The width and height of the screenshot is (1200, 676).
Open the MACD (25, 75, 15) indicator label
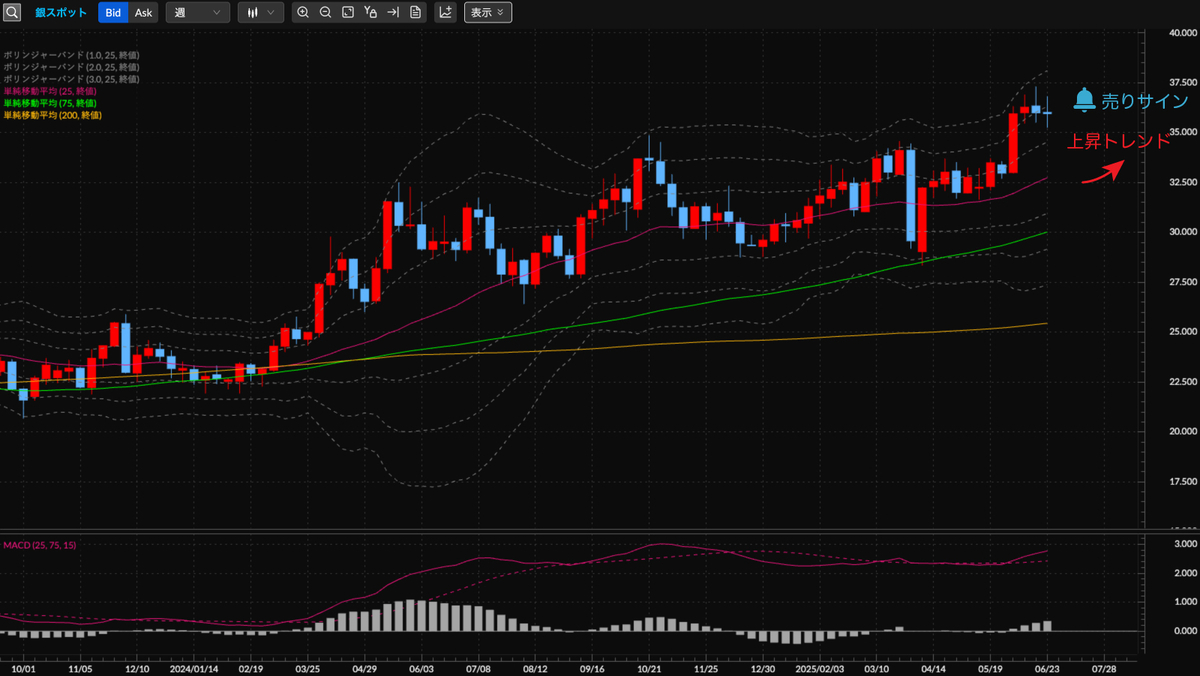pos(40,544)
